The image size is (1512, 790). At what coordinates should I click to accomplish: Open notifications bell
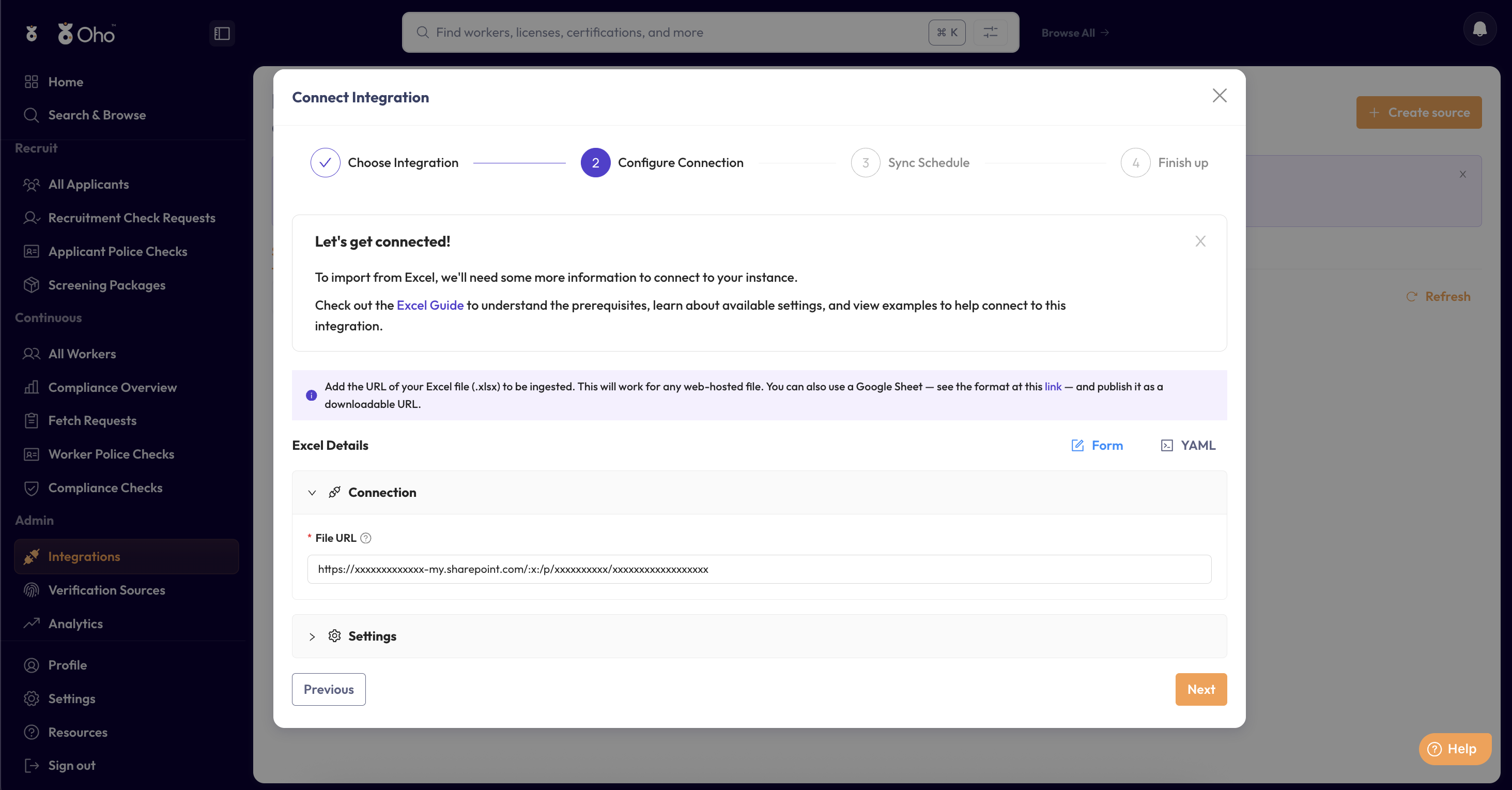(1480, 29)
